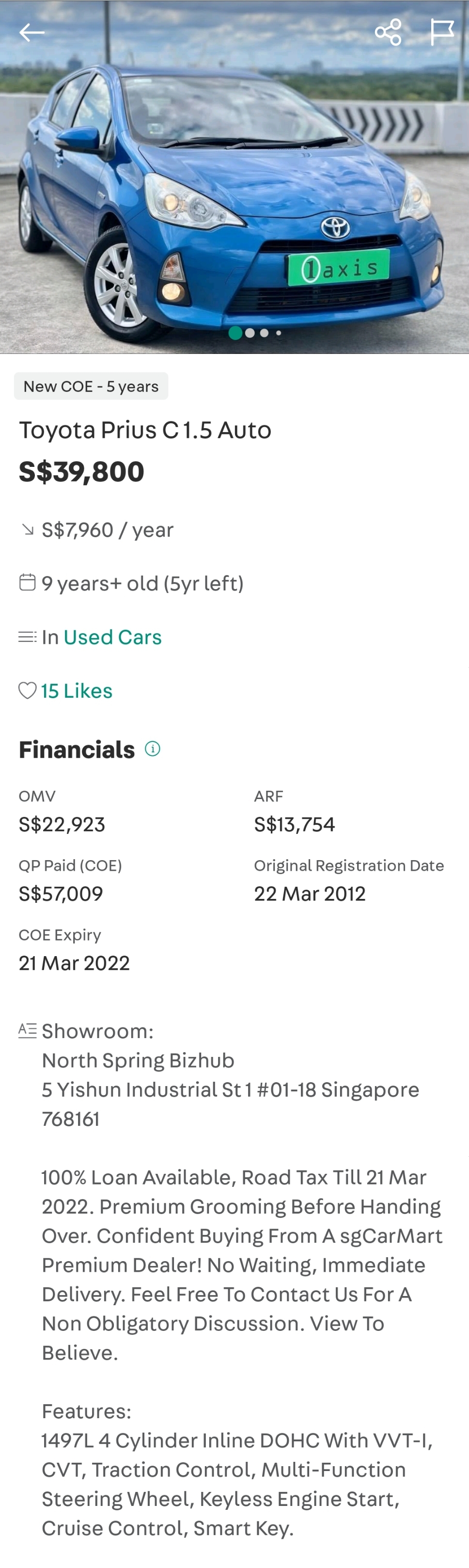Image resolution: width=469 pixels, height=1568 pixels.
Task: Tap the S$39,800 price
Action: tap(81, 471)
